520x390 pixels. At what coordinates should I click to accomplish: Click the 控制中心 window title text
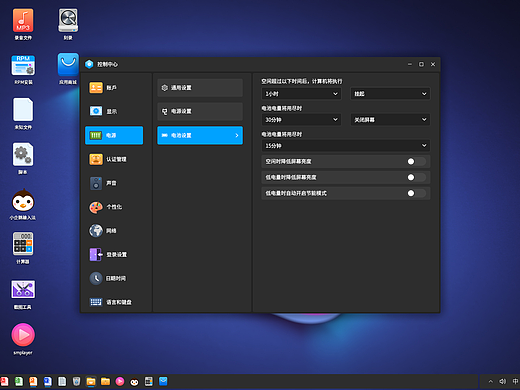coord(107,64)
